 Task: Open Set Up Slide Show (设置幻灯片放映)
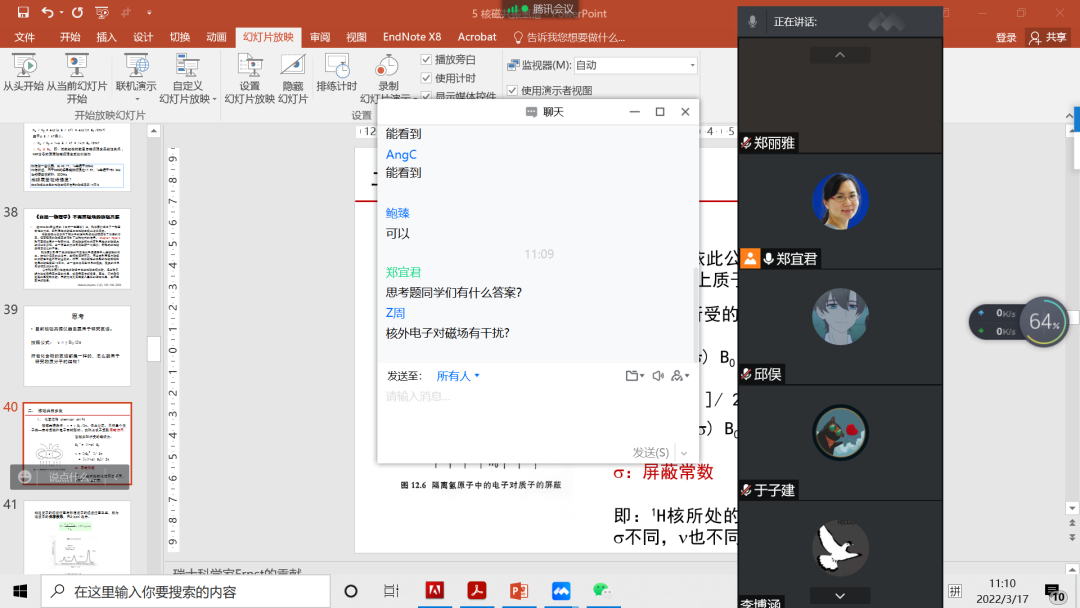click(x=250, y=75)
